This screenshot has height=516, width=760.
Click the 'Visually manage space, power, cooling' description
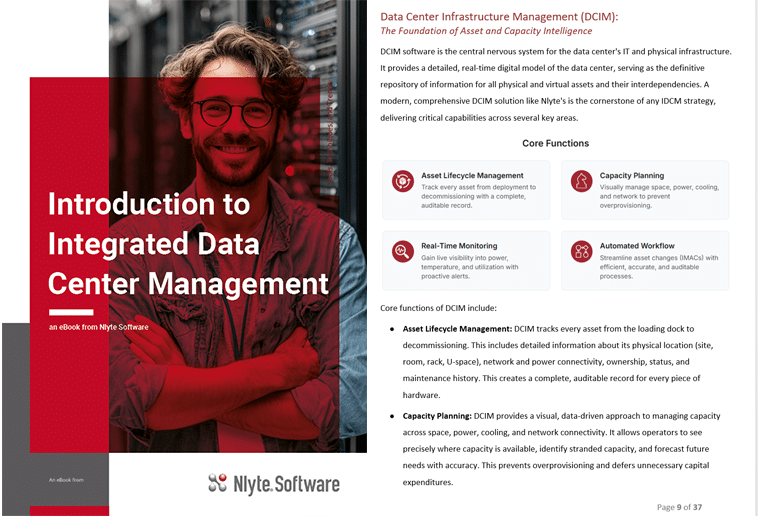659,196
